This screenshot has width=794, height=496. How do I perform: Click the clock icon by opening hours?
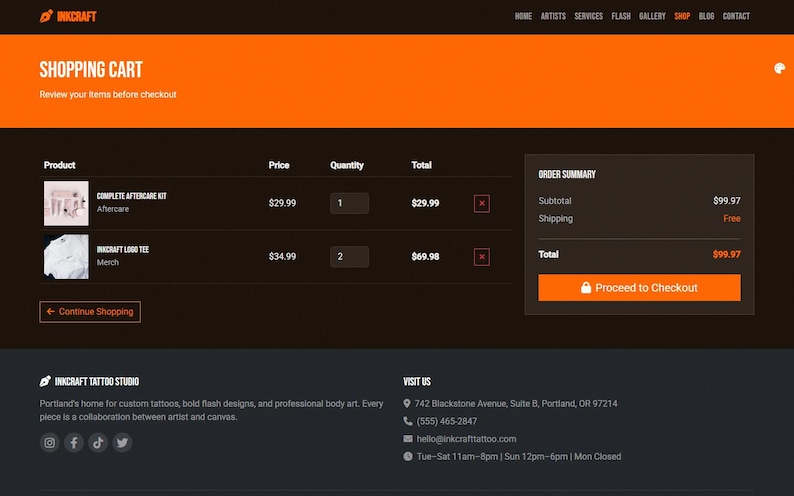(408, 457)
